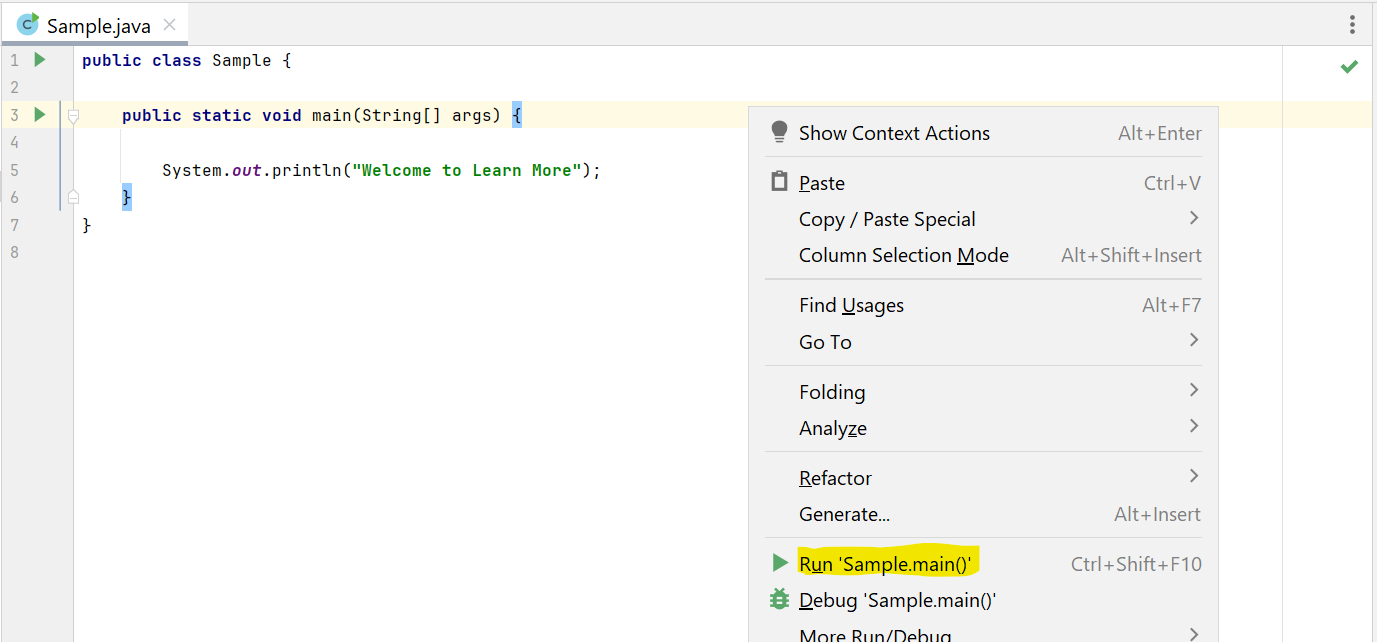This screenshot has width=1377, height=642.
Task: Click the bug icon next to Debug Sample.main()
Action: tap(780, 600)
